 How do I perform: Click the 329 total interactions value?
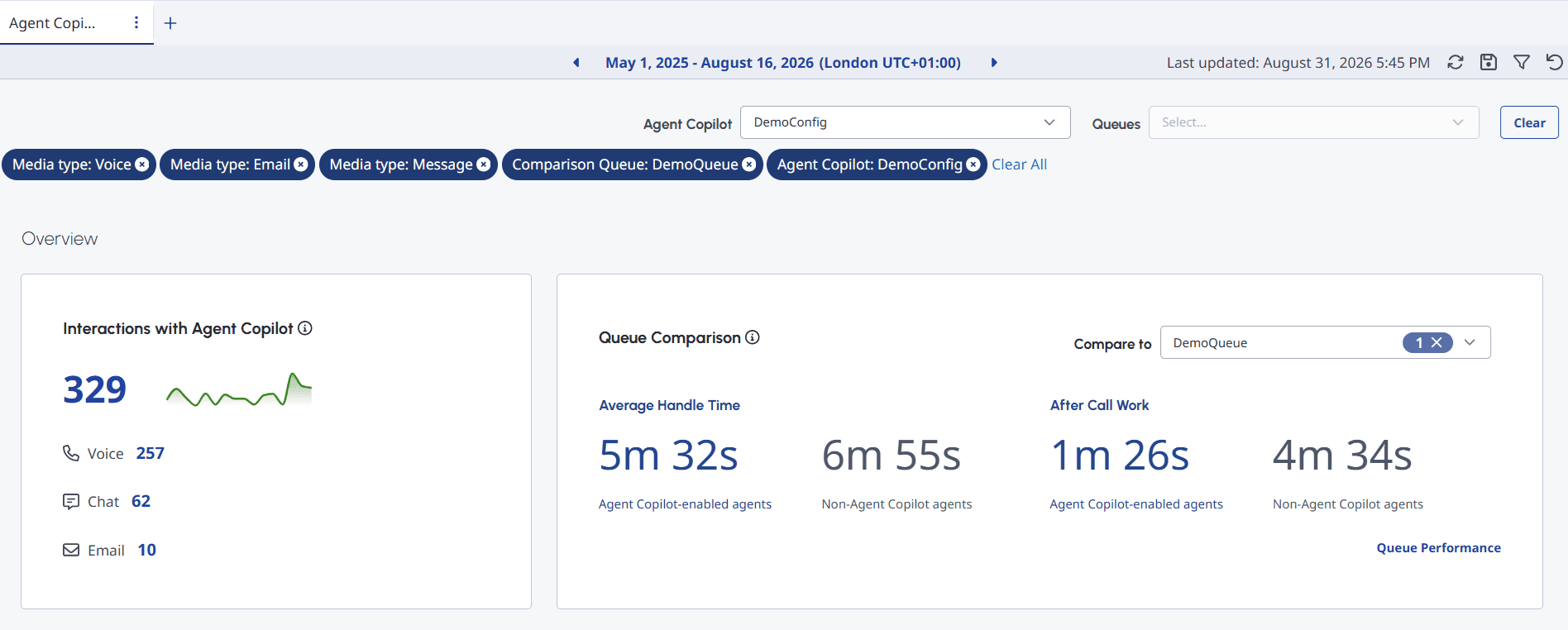(x=95, y=389)
